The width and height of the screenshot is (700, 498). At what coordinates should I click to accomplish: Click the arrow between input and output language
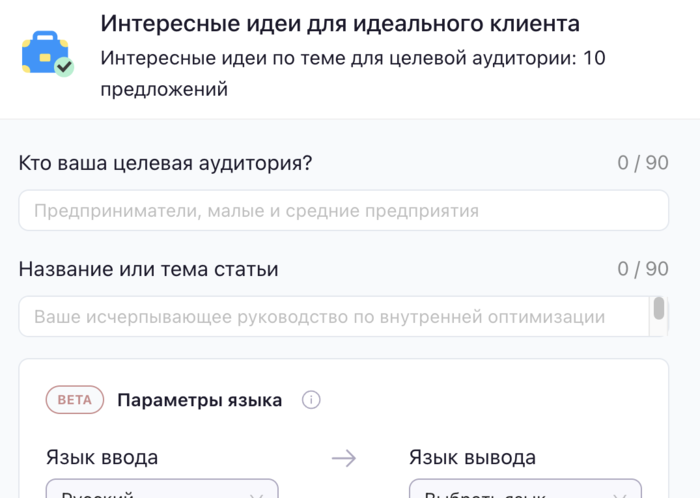[x=344, y=458]
